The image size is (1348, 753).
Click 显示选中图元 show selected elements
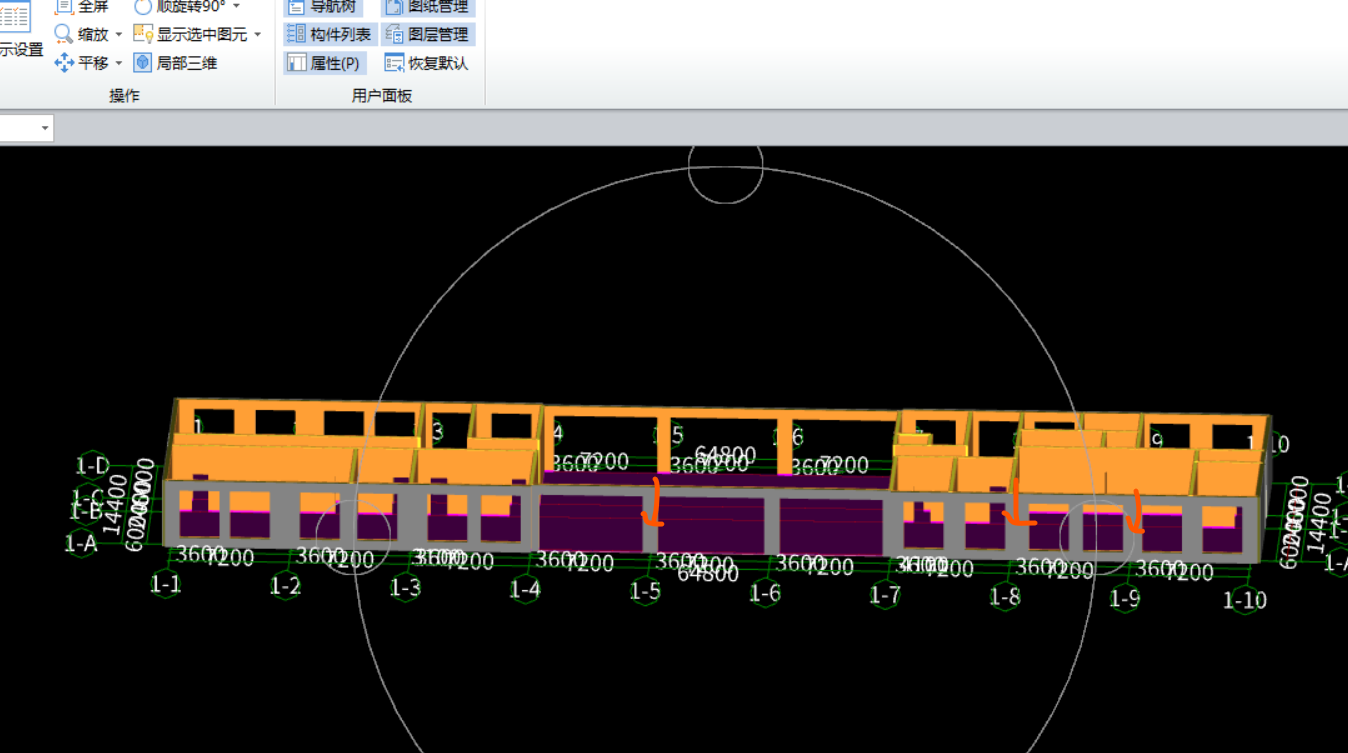(190, 34)
